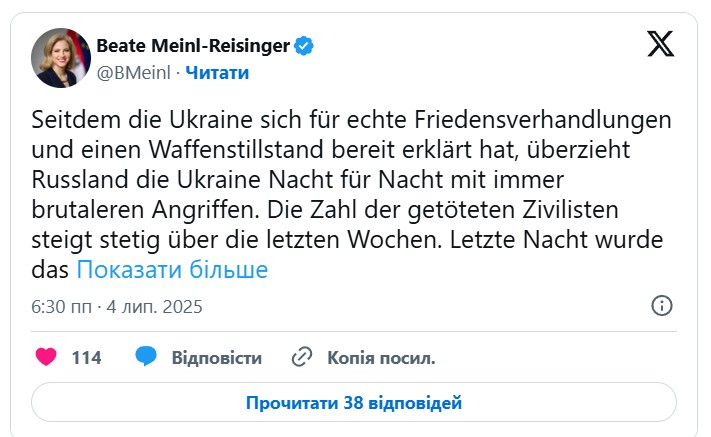Click the Відповісти reply label

pos(216,357)
